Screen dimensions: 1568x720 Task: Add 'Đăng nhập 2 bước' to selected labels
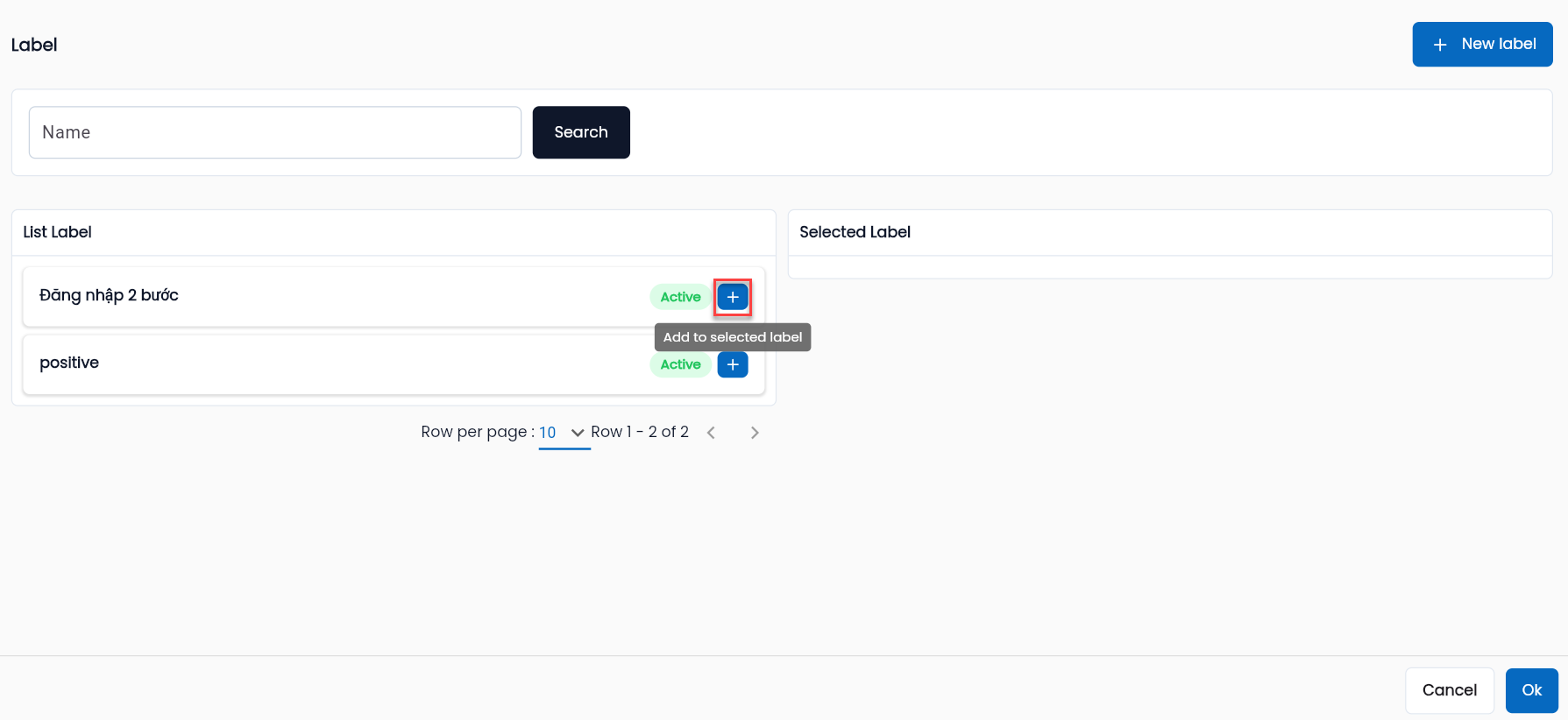[733, 297]
